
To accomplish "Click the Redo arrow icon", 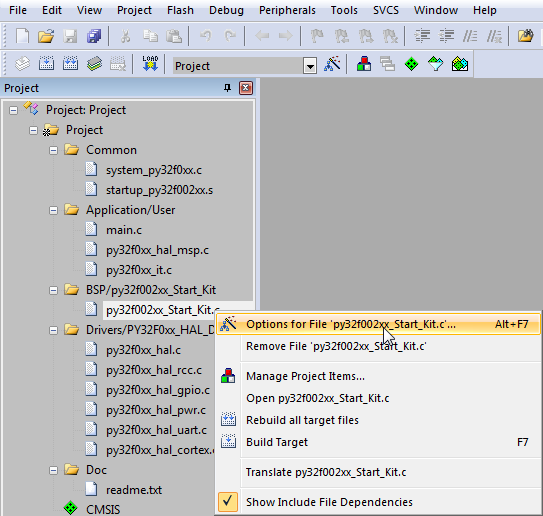I will pos(230,36).
